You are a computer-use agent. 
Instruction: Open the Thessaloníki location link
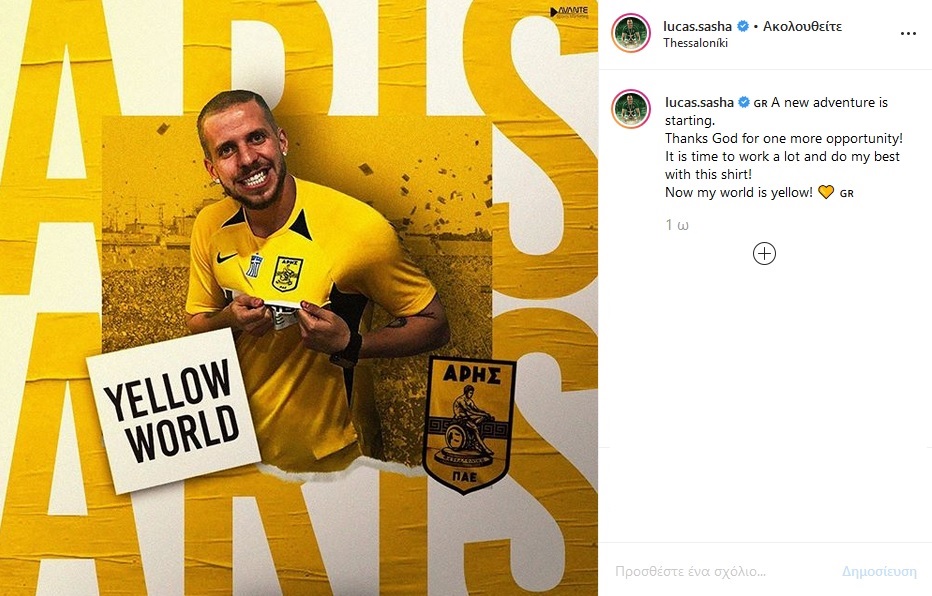[x=695, y=43]
